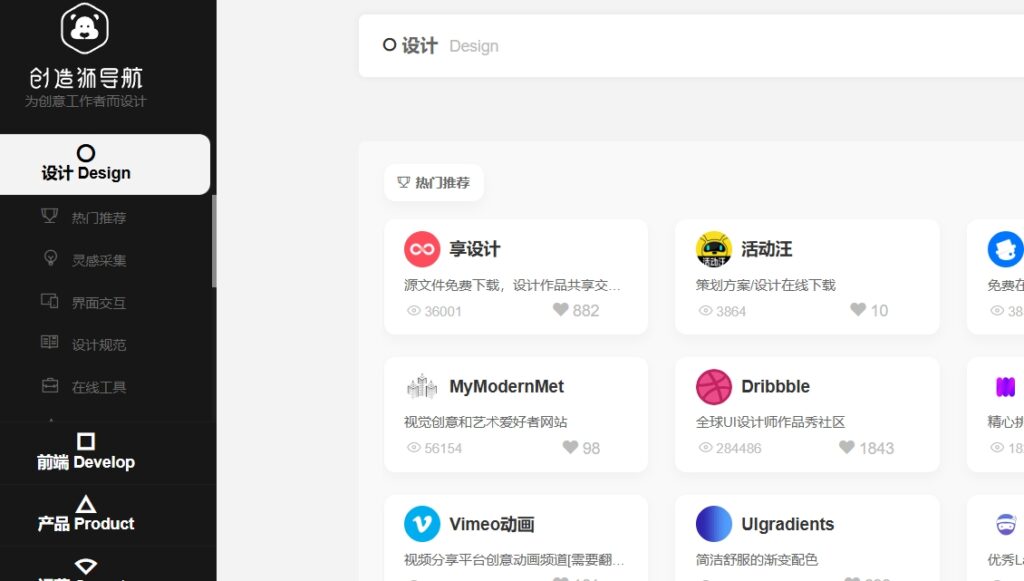Click the sidebar vertical scrollbar

(214, 241)
